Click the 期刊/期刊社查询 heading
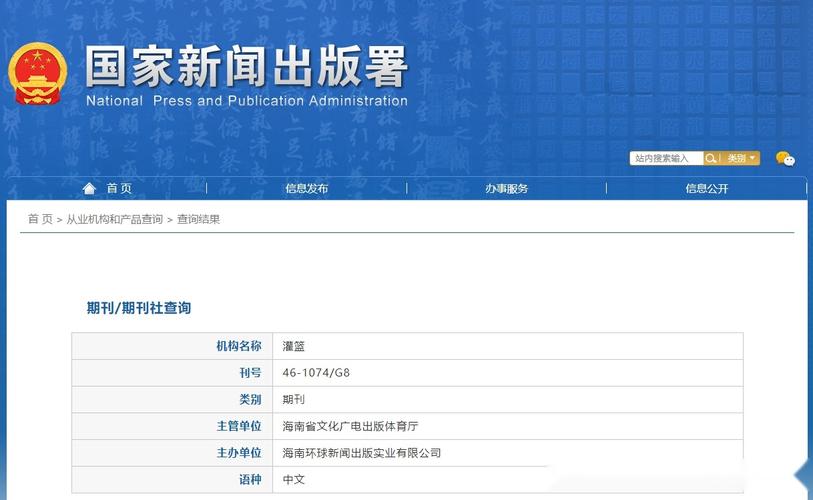The image size is (813, 500). click(139, 308)
